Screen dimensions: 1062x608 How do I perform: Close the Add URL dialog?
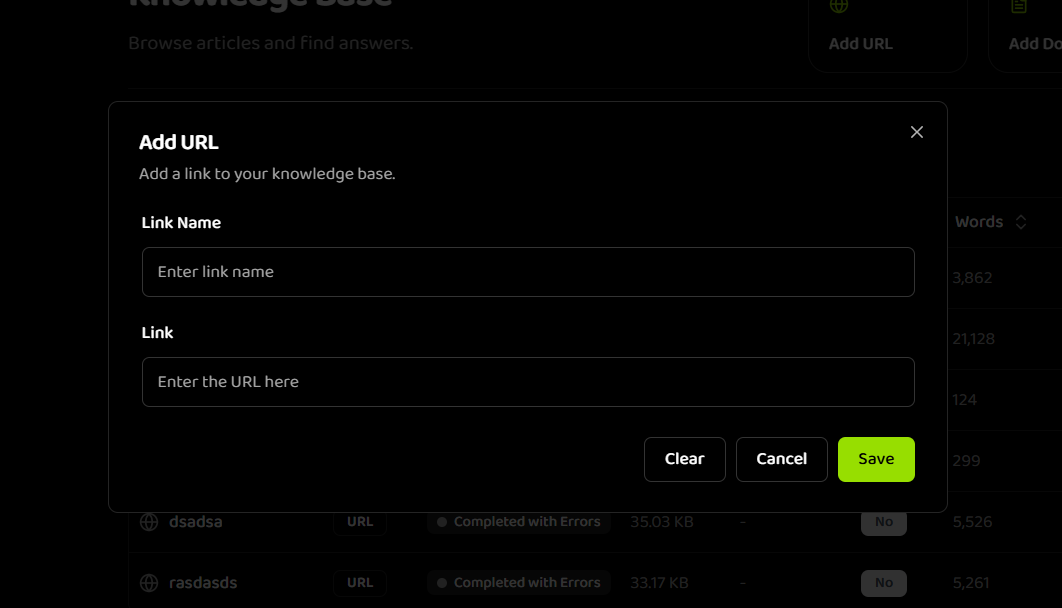[916, 131]
